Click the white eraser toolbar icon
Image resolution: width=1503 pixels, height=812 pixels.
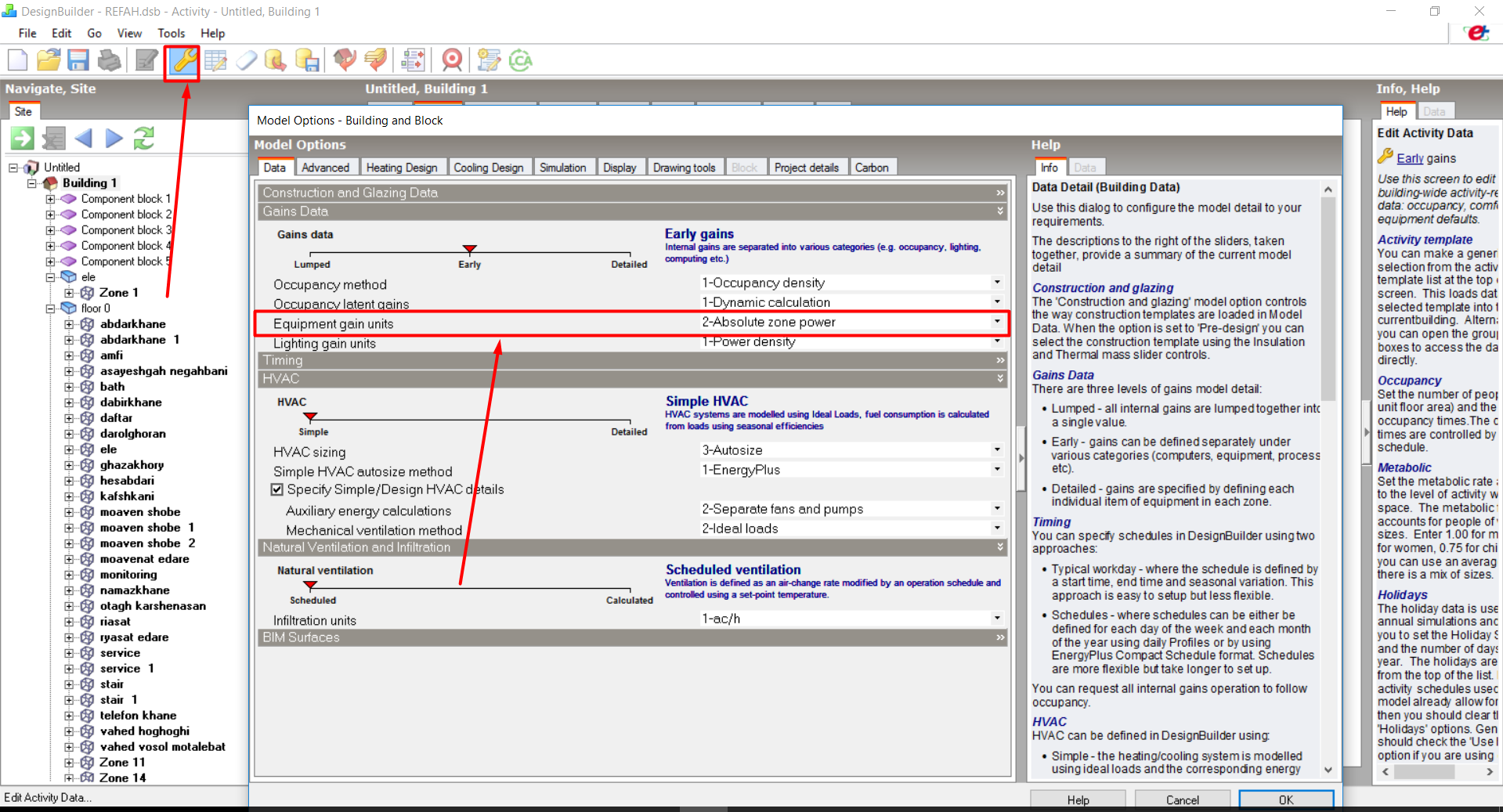coord(247,60)
